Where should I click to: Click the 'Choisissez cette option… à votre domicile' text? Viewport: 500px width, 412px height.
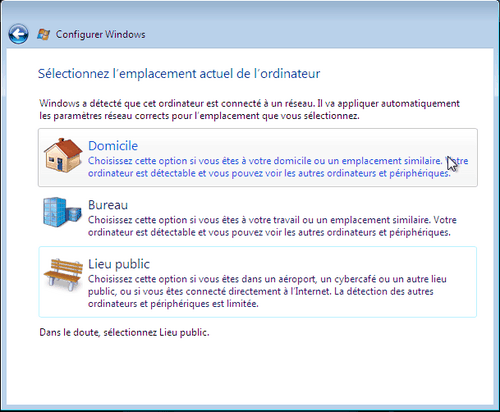point(278,161)
